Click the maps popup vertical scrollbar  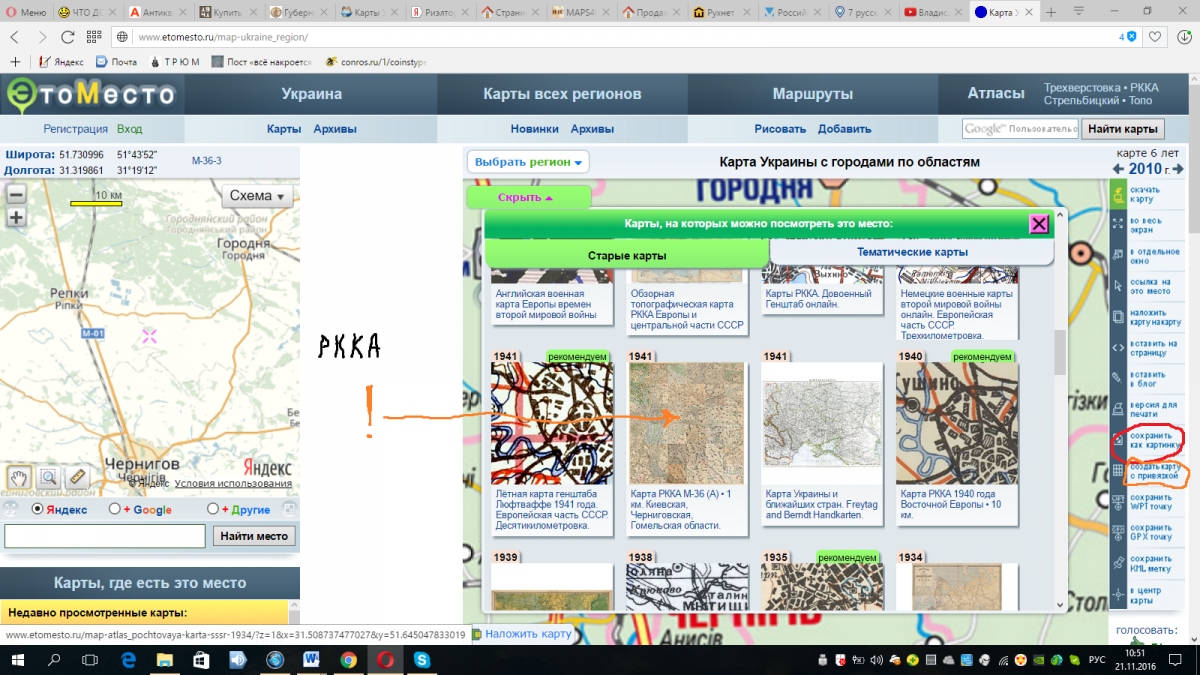pos(1061,351)
